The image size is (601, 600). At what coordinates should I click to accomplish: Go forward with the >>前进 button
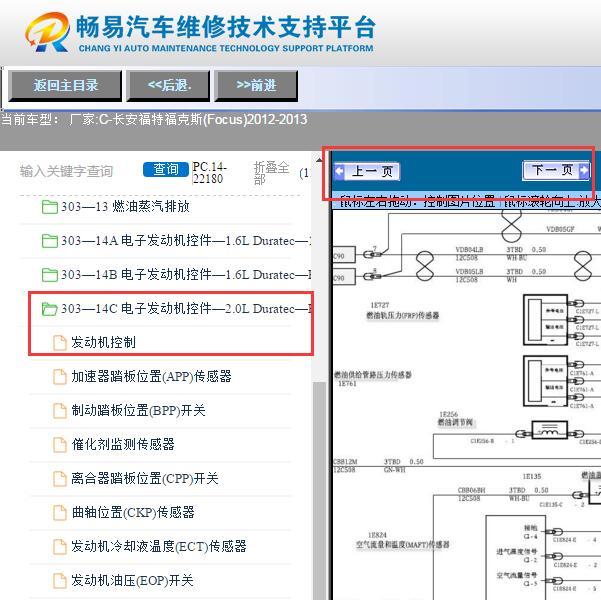[256, 85]
